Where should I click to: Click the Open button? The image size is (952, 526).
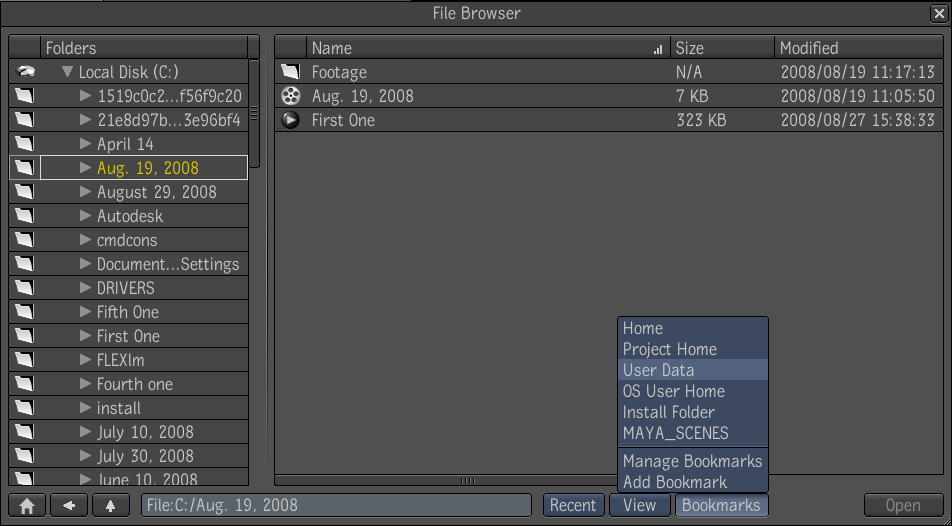[903, 505]
